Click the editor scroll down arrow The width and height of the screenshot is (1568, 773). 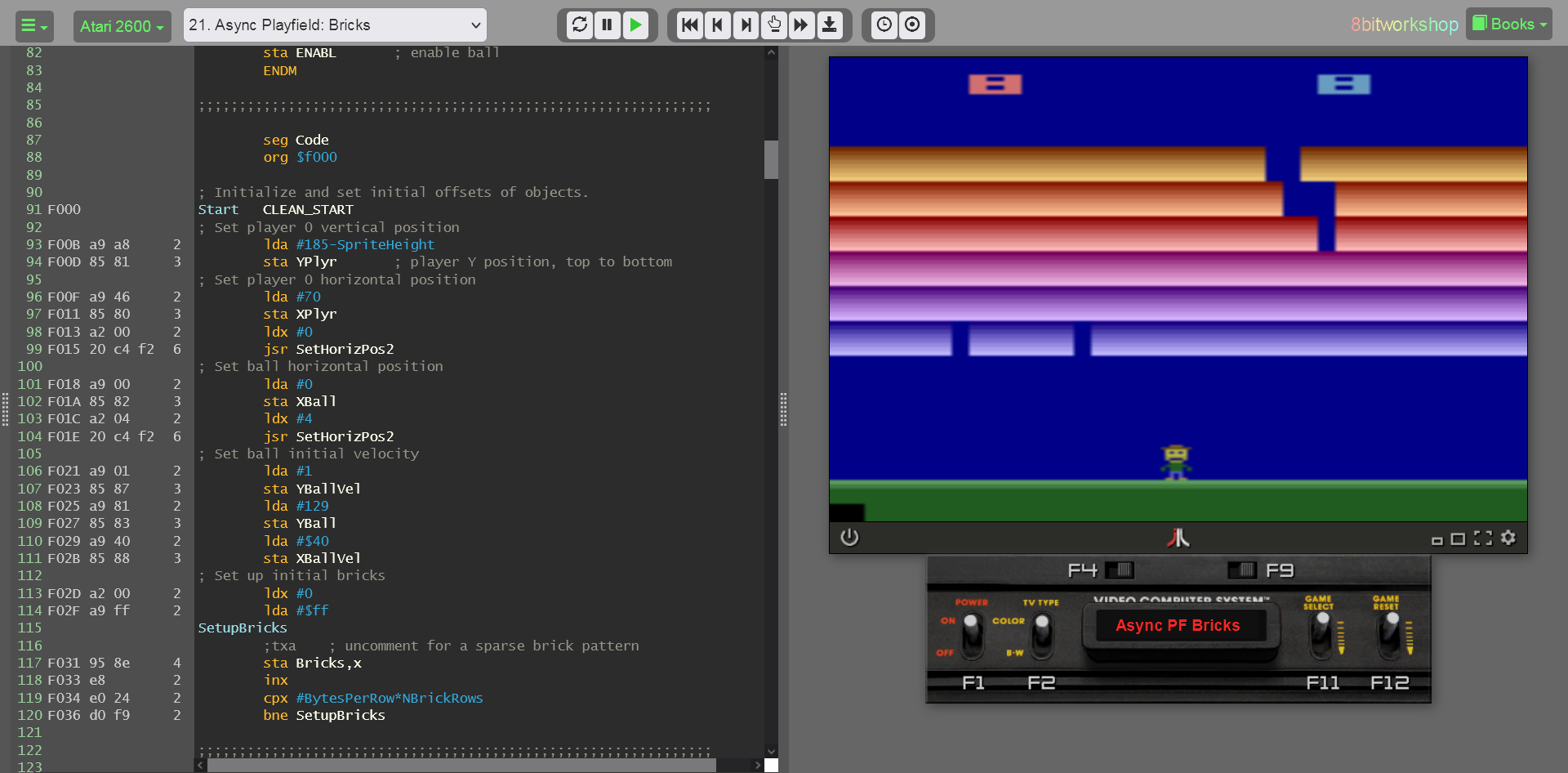coord(771,752)
